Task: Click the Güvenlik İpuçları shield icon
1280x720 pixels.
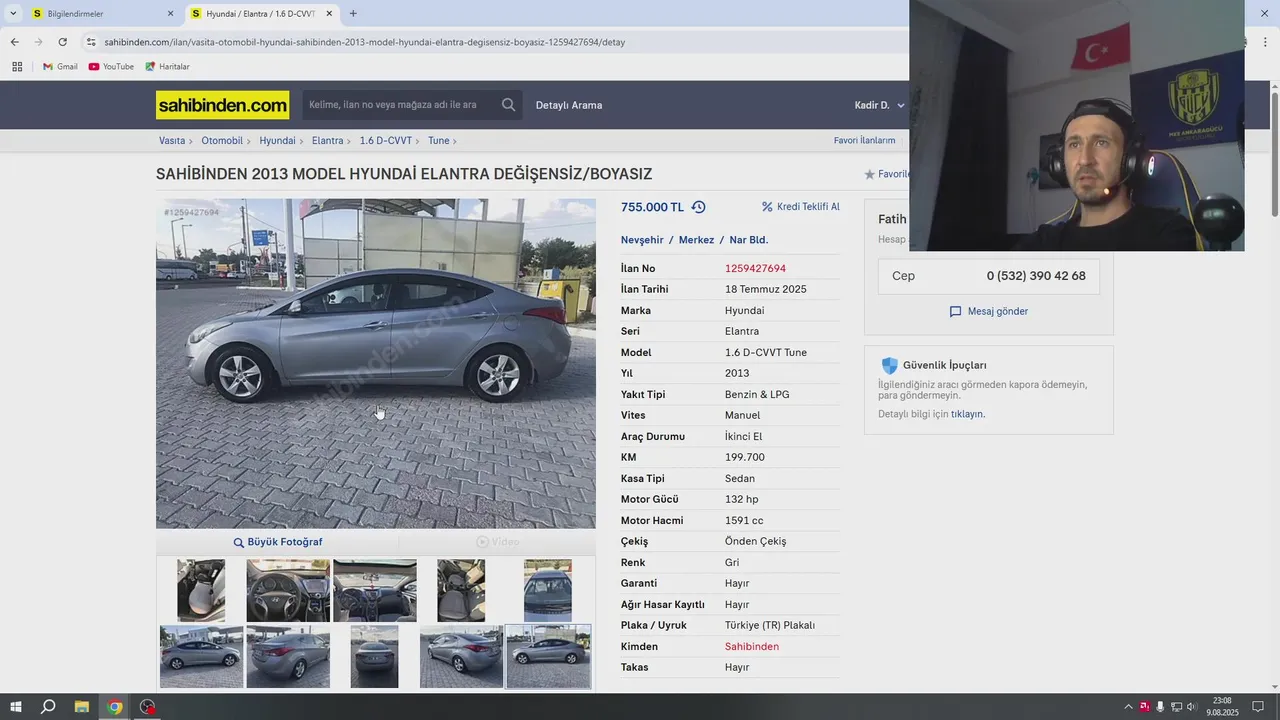Action: (889, 366)
